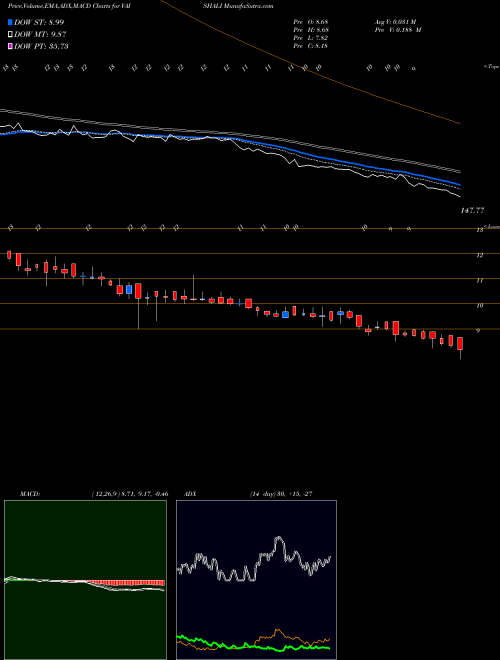500x660 pixels.
Task: Click the price axis label 10
Action: 479,306
